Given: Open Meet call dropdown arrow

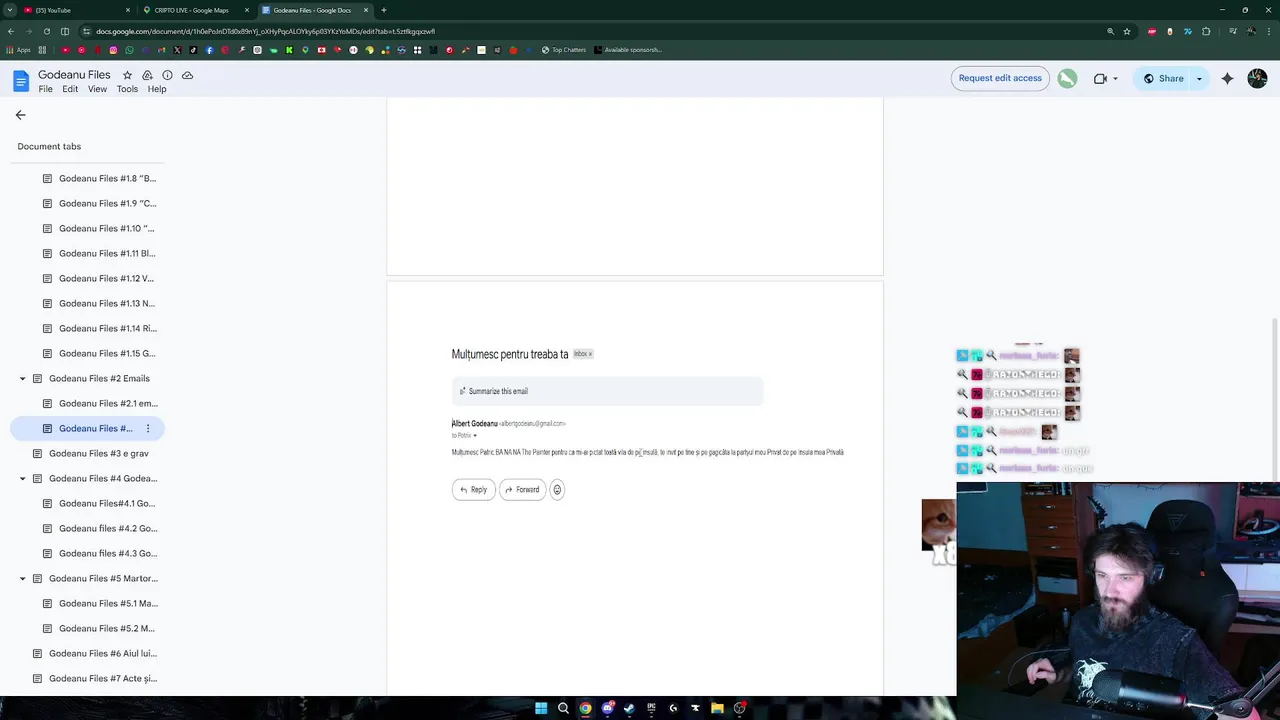Looking at the screenshot, I should pos(1115,79).
